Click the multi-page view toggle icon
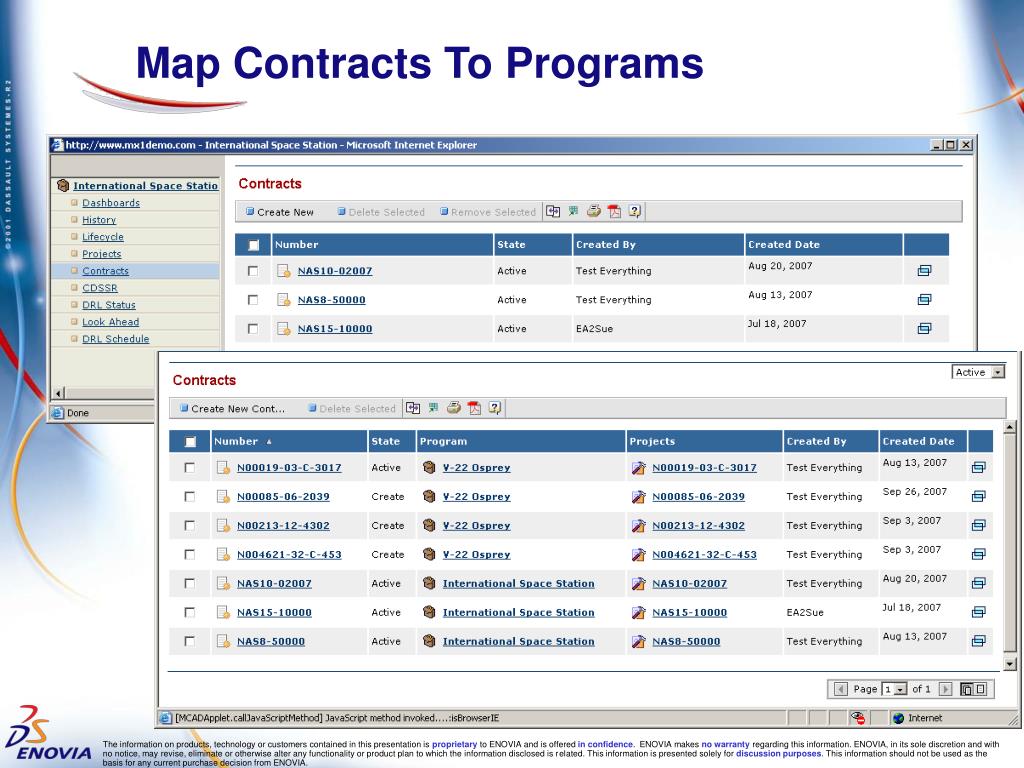The image size is (1024, 768). coord(967,689)
